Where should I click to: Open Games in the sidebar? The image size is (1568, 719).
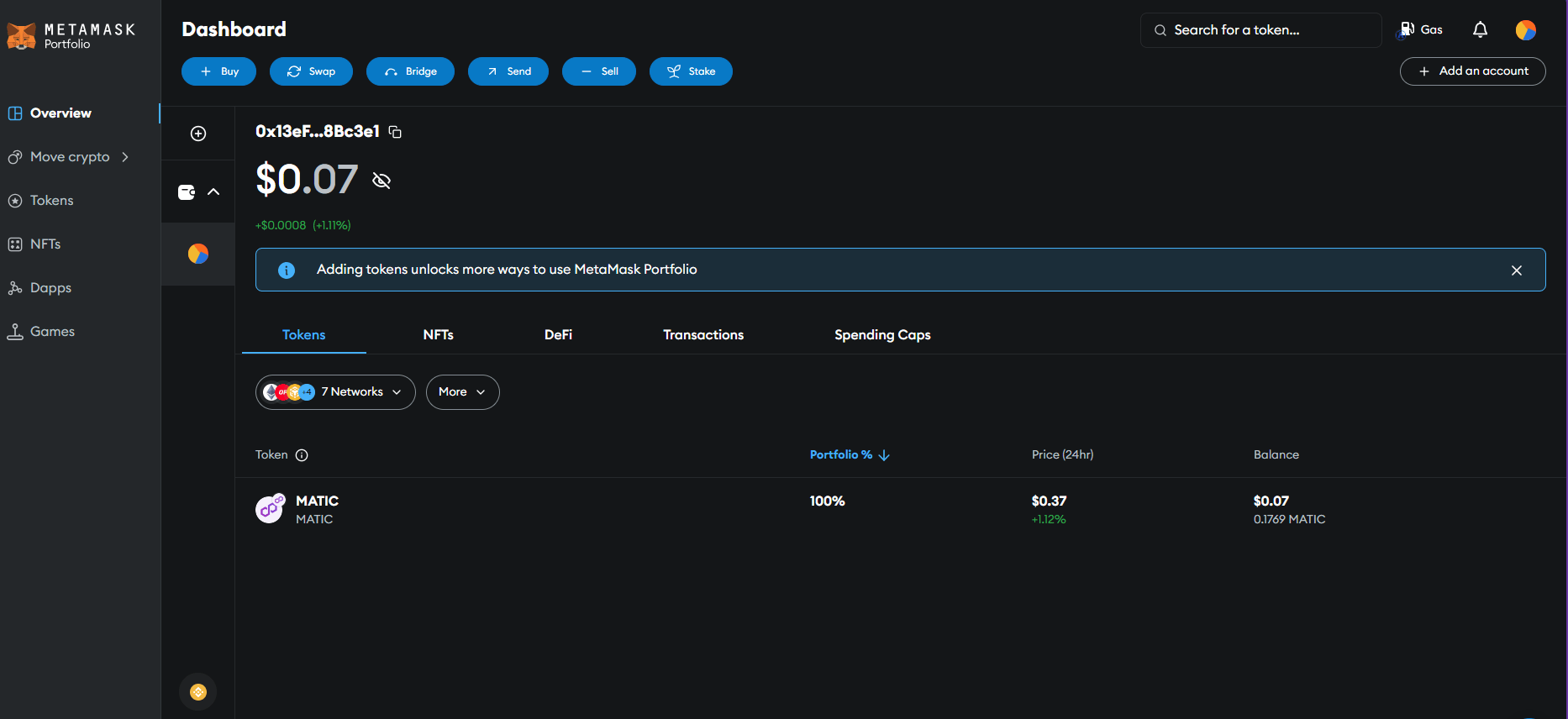[52, 332]
